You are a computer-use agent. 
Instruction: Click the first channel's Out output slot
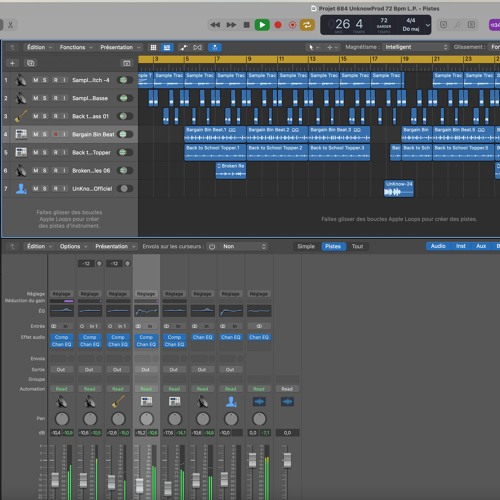(61, 369)
